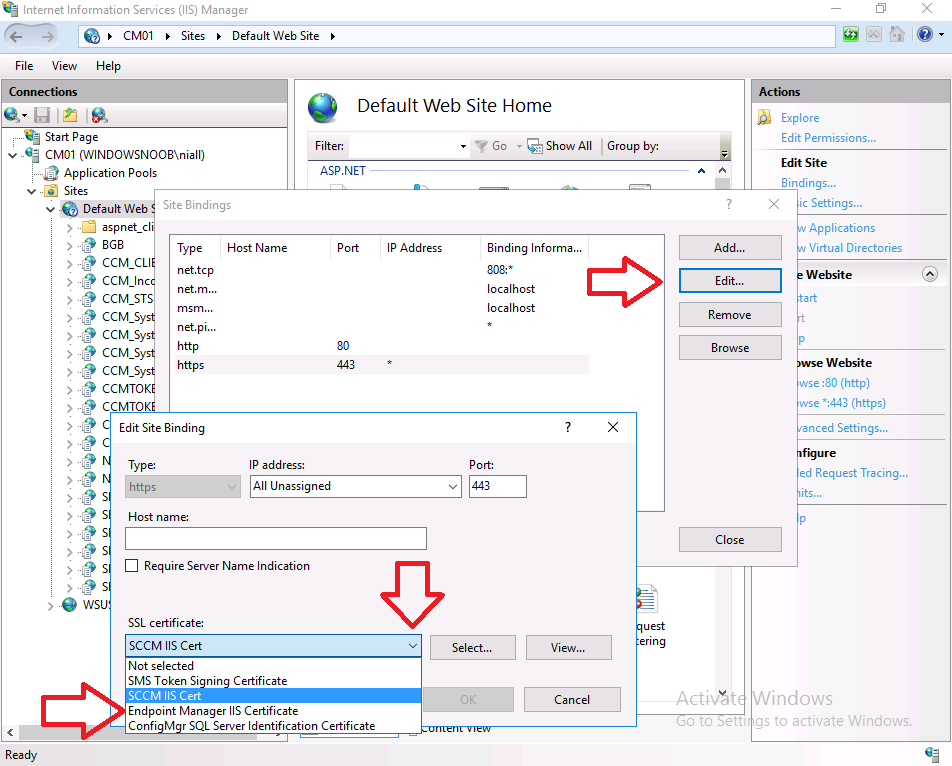Viewport: 952px width, 766px height.
Task: Open the help icon in top toolbar
Action: [925, 35]
